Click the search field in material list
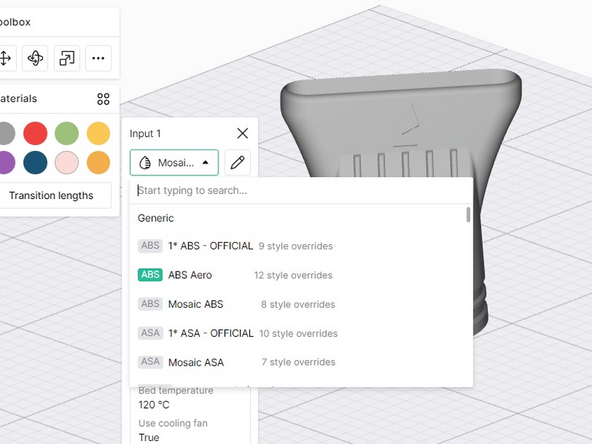The image size is (592, 444). (x=301, y=190)
